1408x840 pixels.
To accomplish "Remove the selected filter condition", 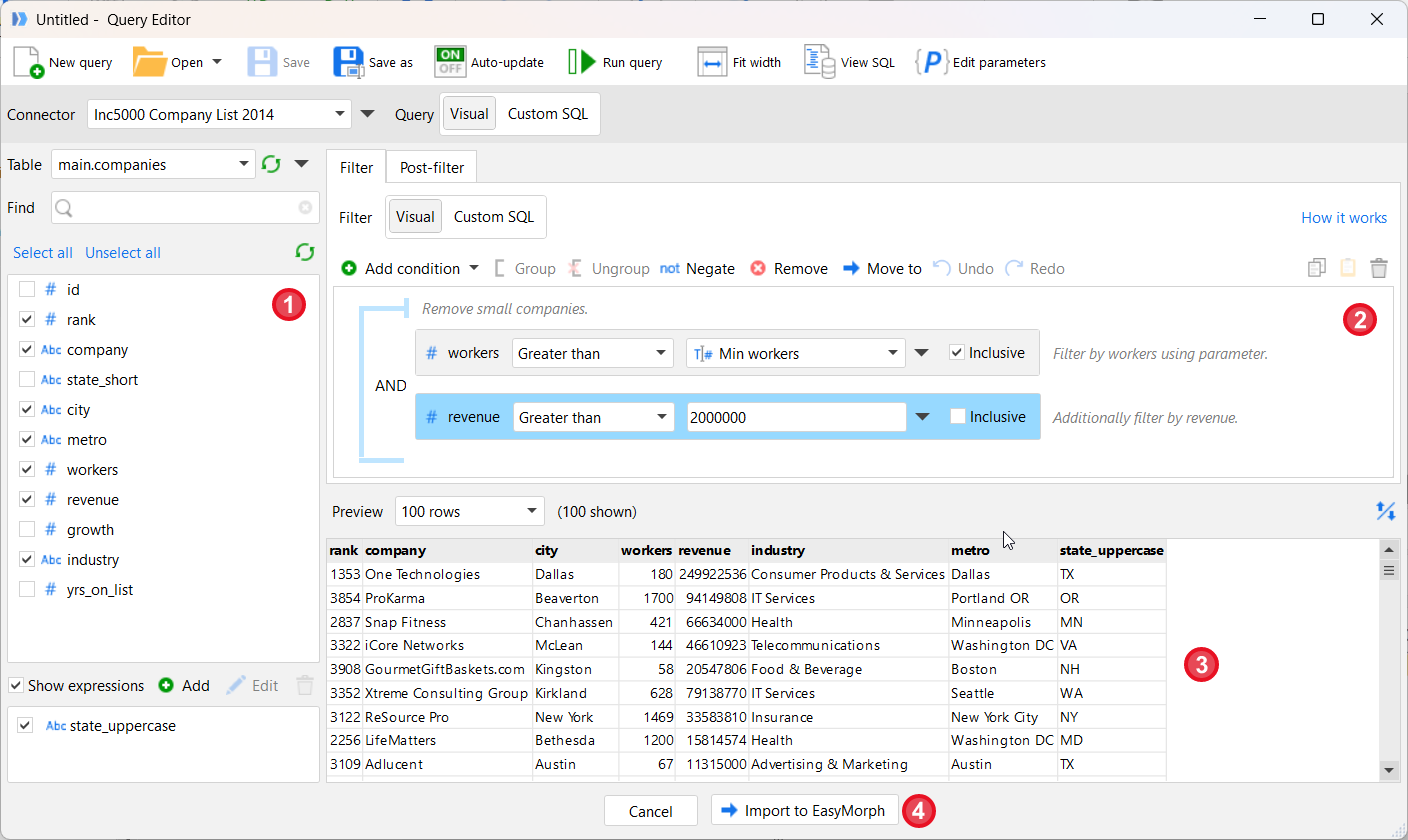I will pyautogui.click(x=789, y=268).
